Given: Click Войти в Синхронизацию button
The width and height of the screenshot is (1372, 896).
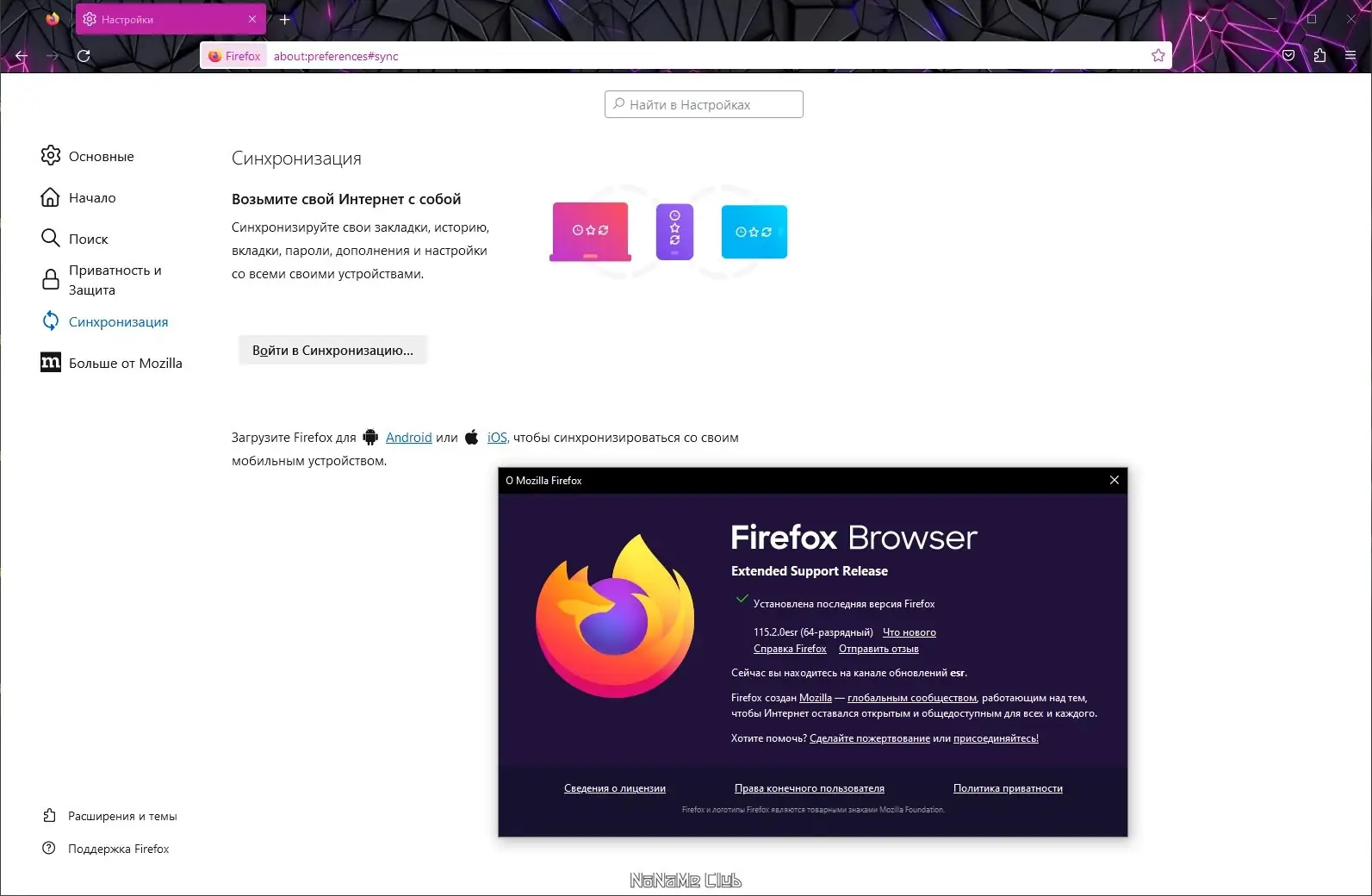Looking at the screenshot, I should coord(332,350).
